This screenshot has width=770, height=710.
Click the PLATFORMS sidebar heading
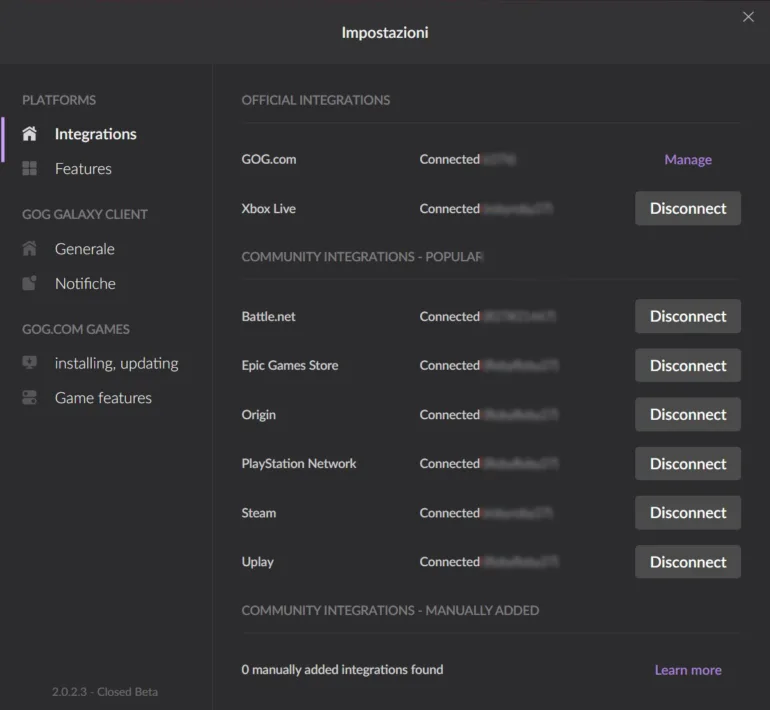pos(59,100)
